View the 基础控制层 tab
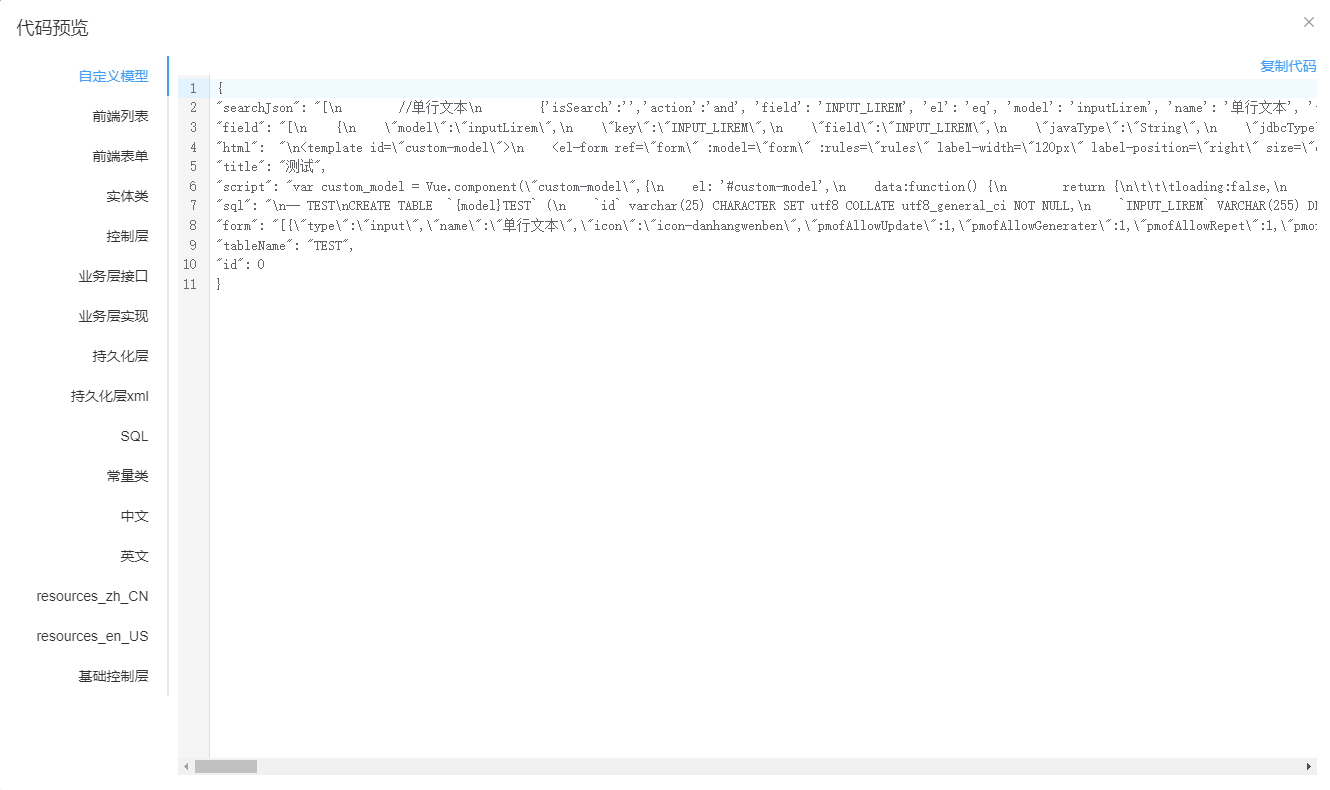This screenshot has height=790, width=1330. pyautogui.click(x=113, y=676)
